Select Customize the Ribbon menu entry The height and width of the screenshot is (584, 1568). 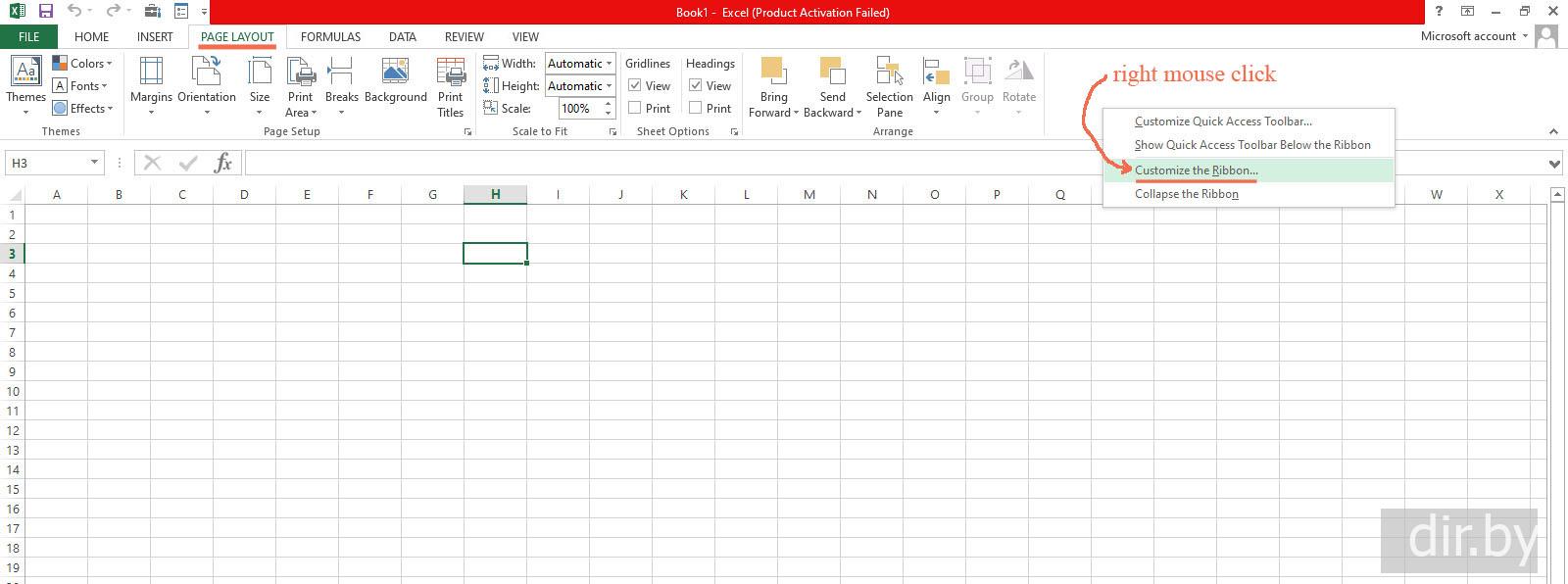(1196, 170)
